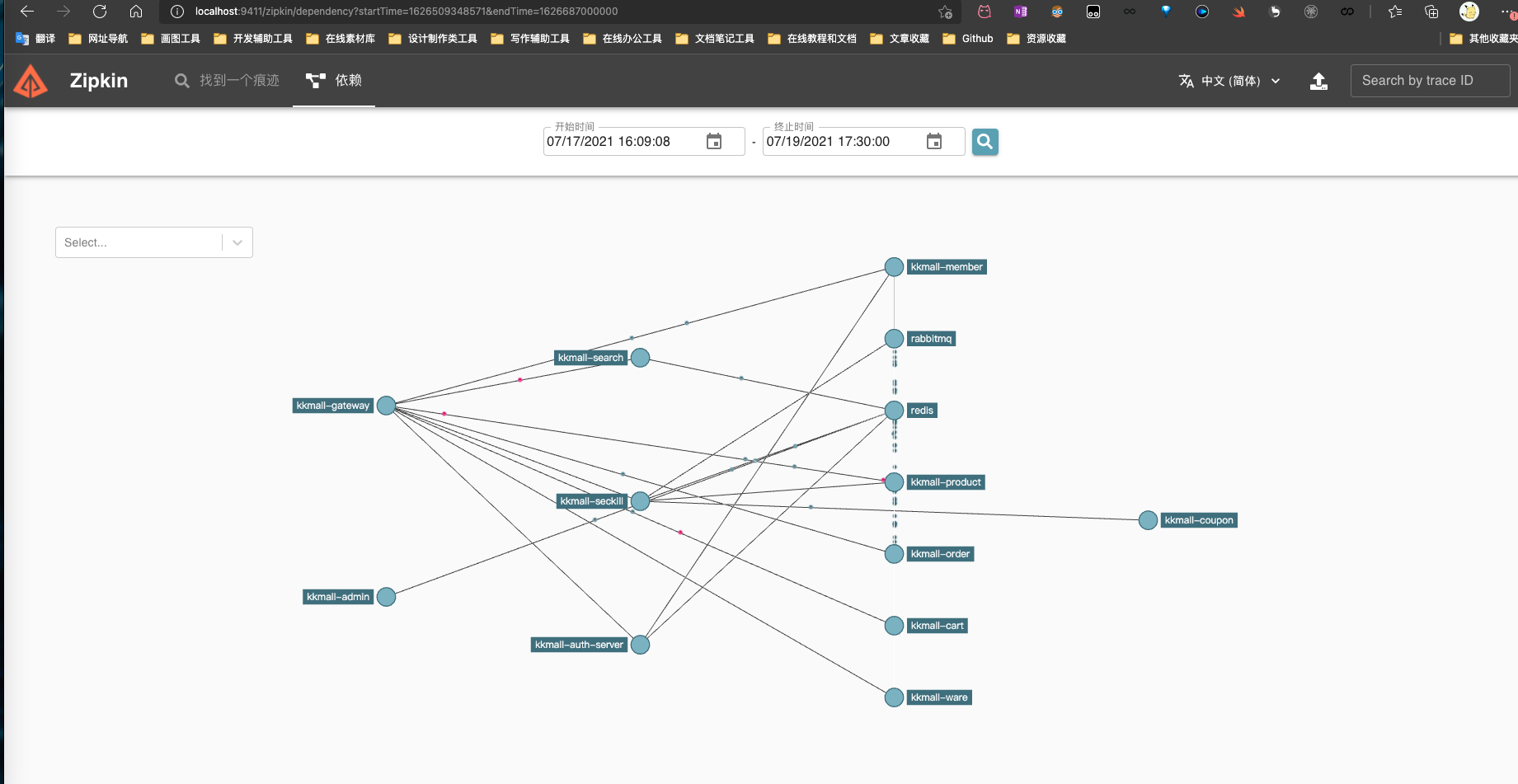Open browser favorites list icon

point(1395,12)
